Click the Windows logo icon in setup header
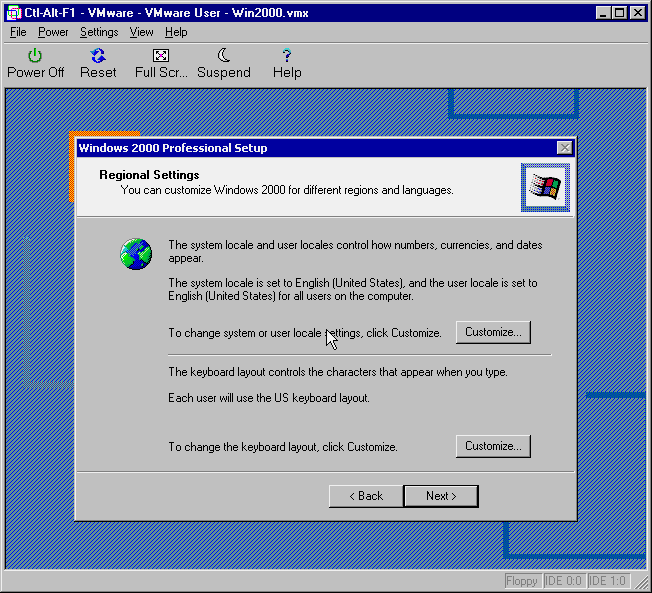Screen dimensions: 652x593 pyautogui.click(x=545, y=187)
